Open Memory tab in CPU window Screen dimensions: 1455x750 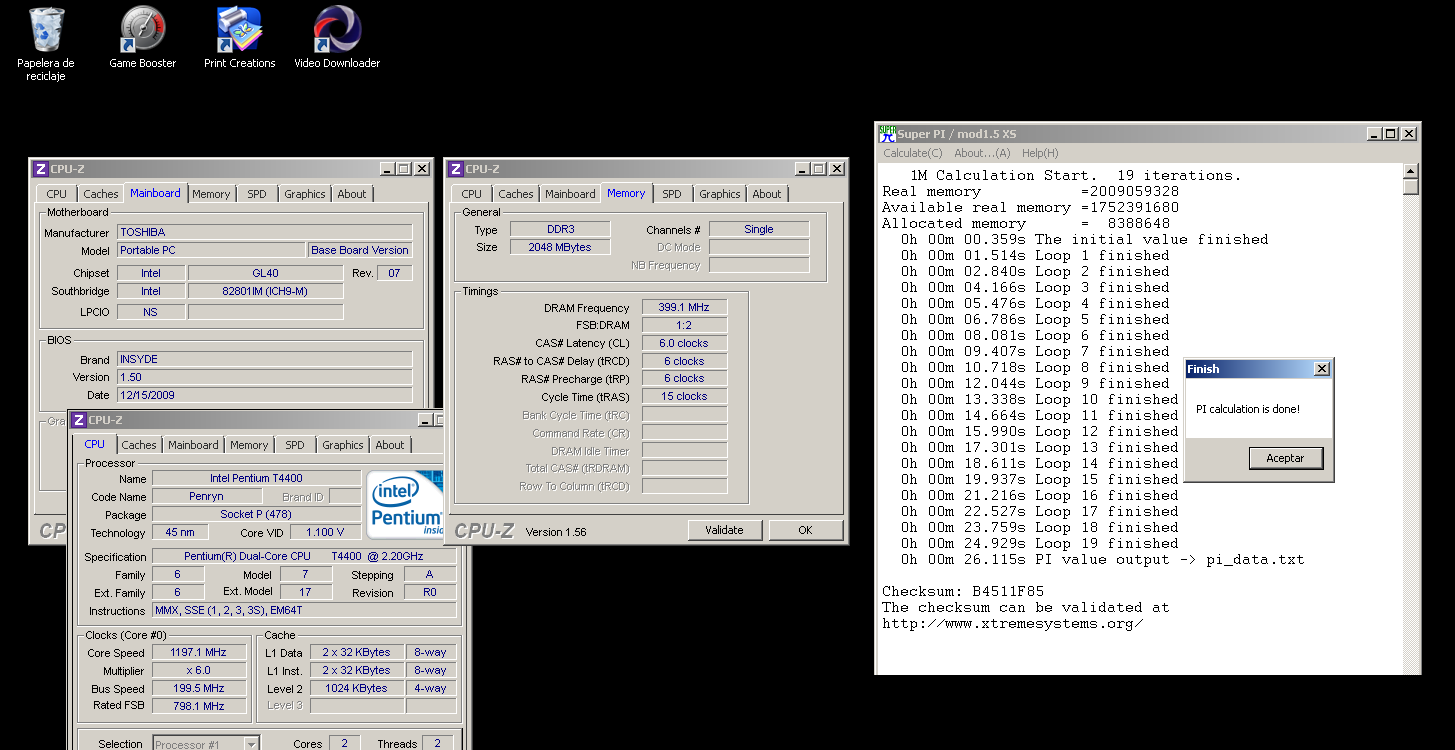[249, 445]
